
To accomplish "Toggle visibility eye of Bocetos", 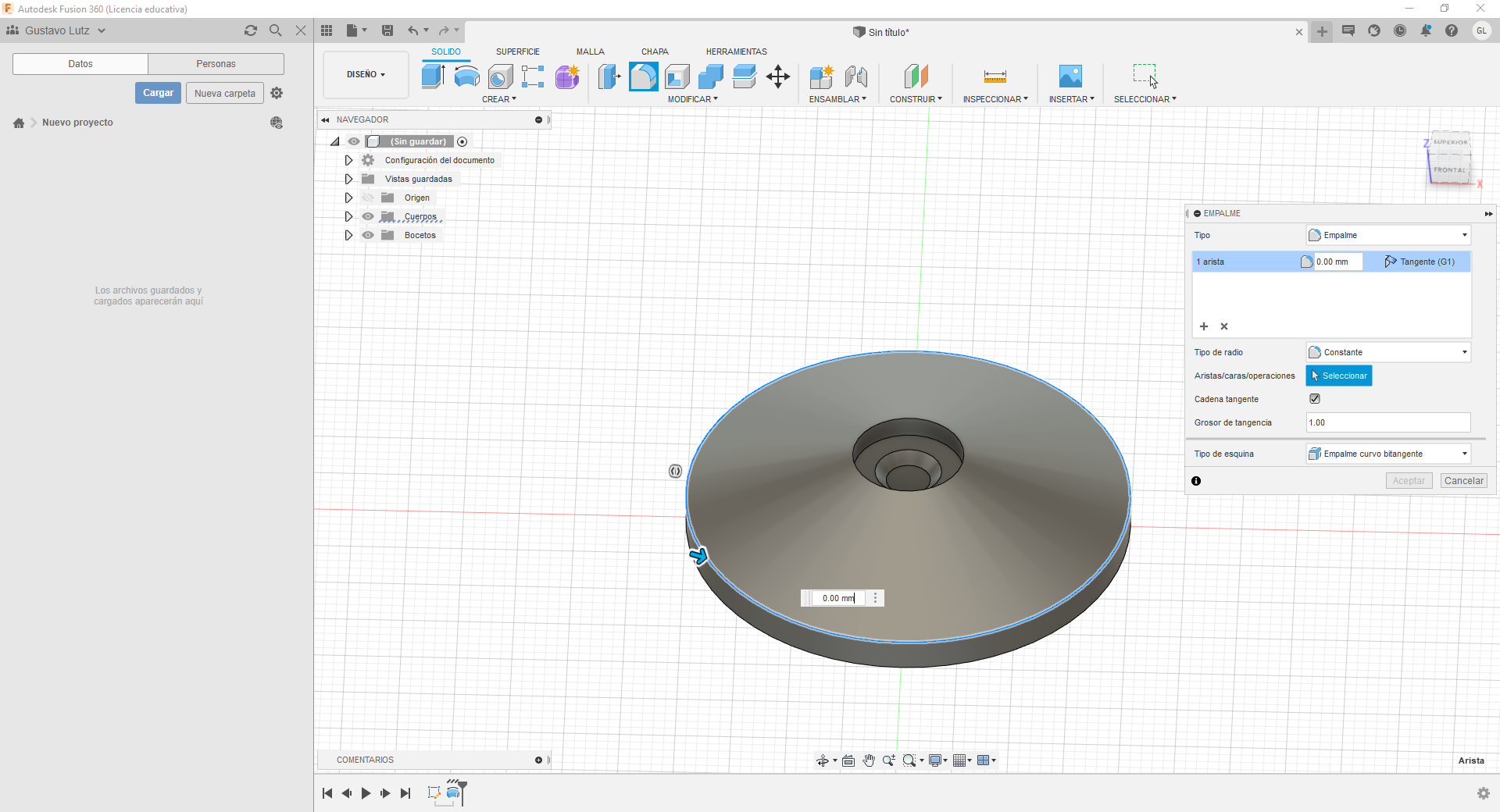I will click(x=368, y=235).
